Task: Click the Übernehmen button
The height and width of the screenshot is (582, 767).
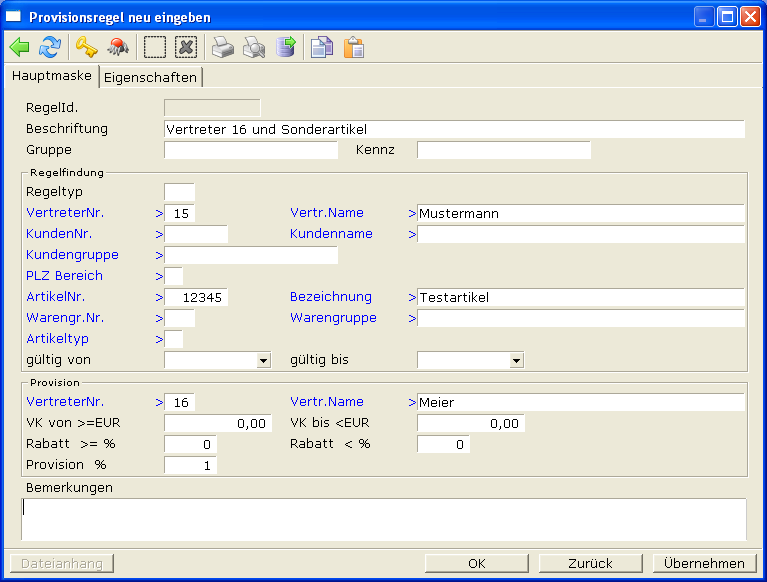Action: (704, 563)
